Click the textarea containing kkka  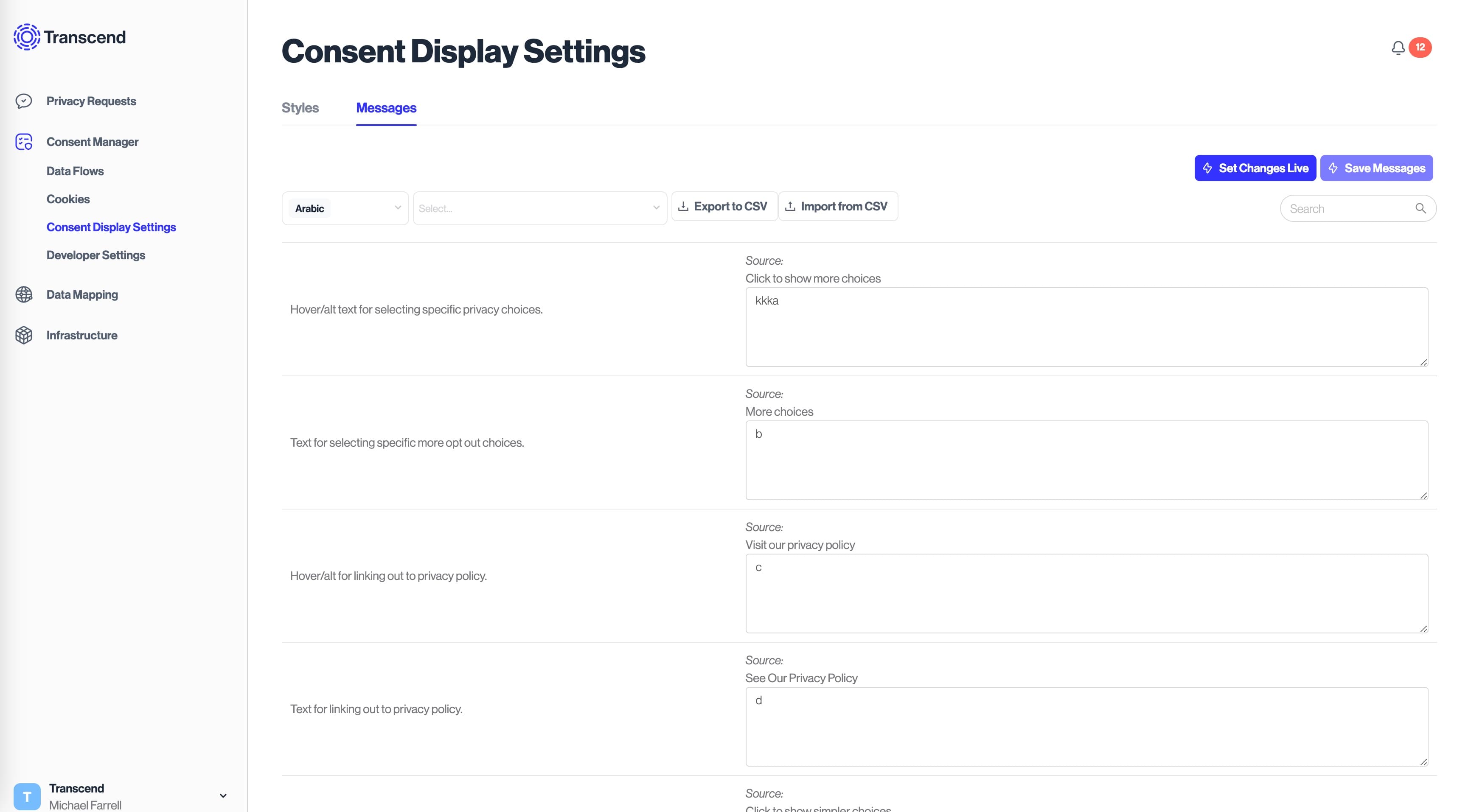pyautogui.click(x=1086, y=327)
